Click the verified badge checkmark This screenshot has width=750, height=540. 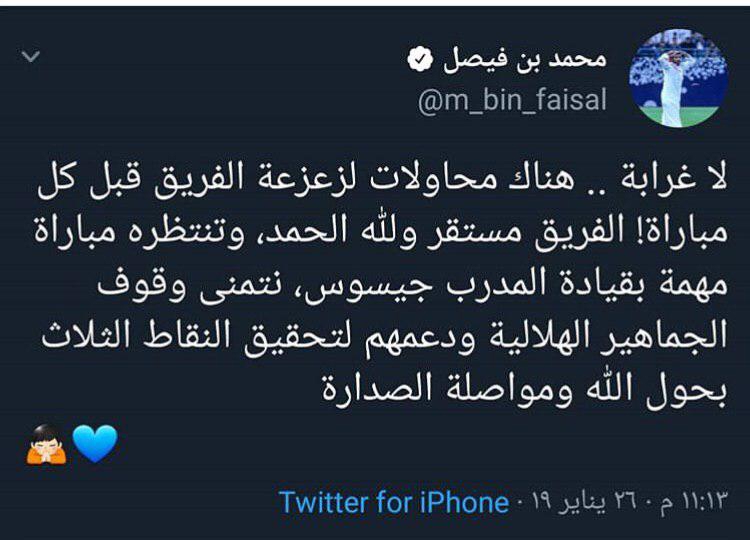click(418, 60)
